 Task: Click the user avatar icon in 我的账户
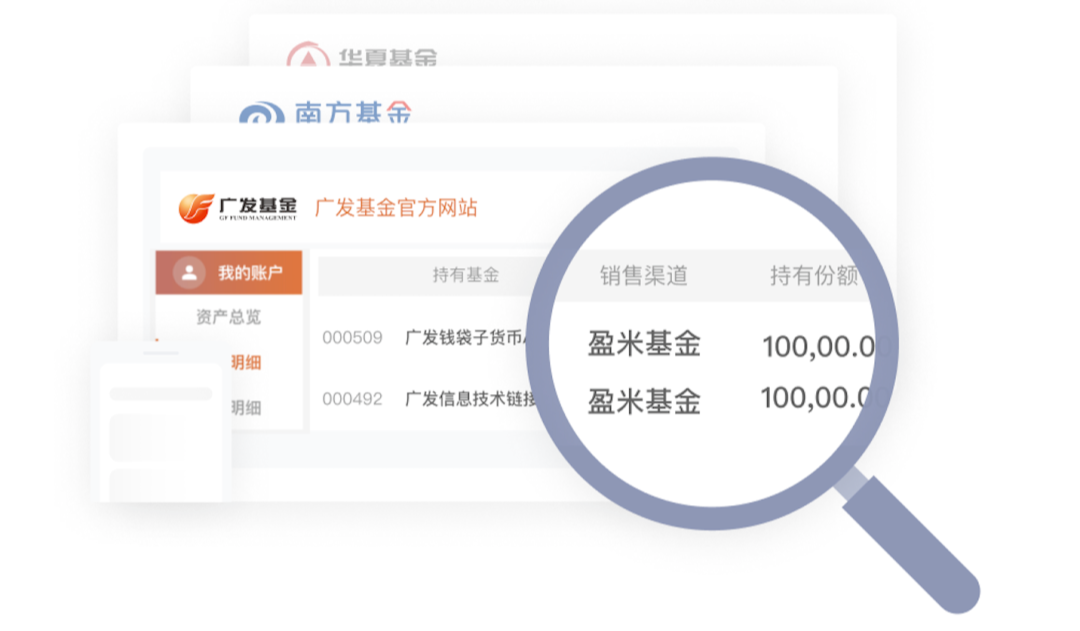pos(189,273)
